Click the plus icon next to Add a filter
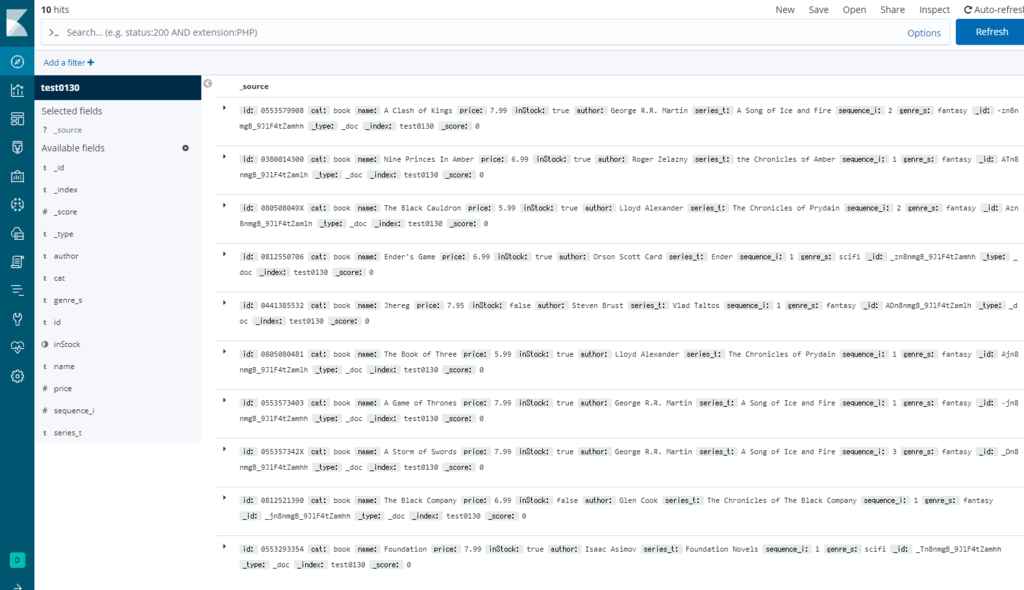 coord(91,63)
